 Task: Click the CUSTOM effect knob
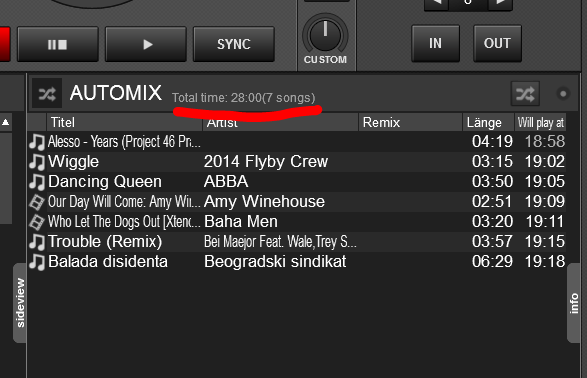point(325,36)
